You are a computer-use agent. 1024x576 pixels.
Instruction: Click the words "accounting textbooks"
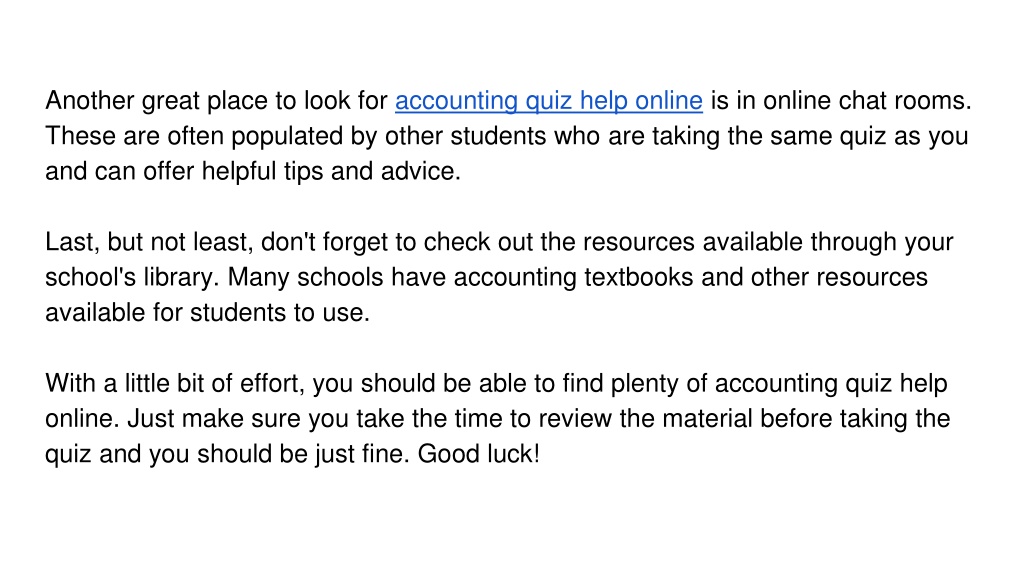pos(573,278)
